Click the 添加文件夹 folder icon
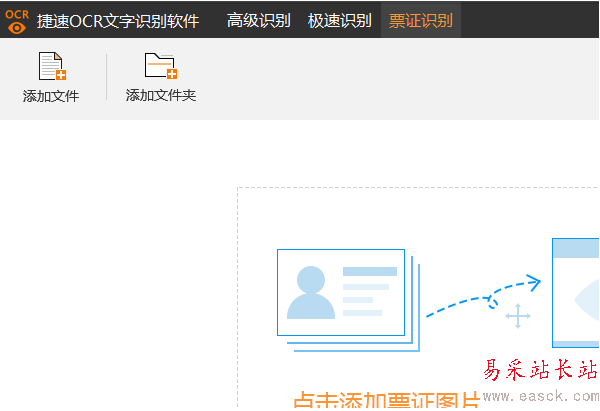This screenshot has width=600, height=411. pos(161,65)
